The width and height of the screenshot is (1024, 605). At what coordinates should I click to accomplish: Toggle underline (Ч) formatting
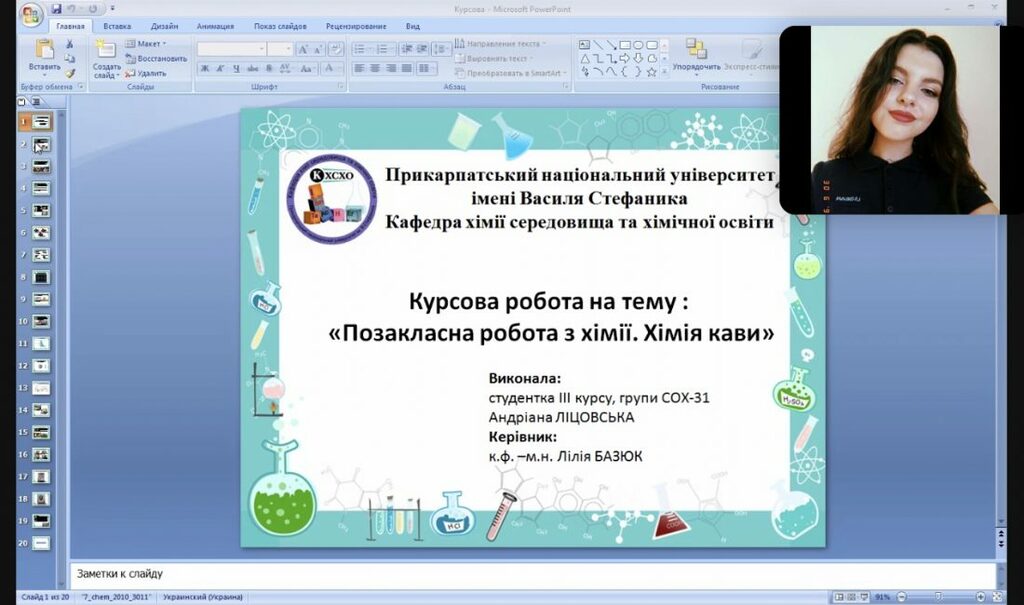237,69
